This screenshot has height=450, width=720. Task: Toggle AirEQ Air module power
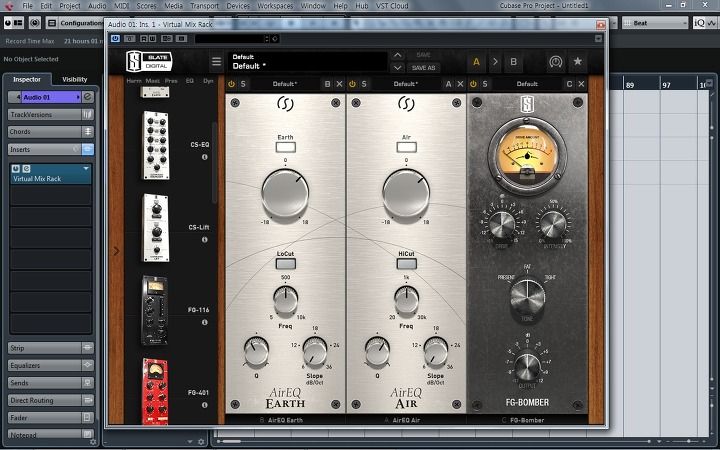(353, 84)
